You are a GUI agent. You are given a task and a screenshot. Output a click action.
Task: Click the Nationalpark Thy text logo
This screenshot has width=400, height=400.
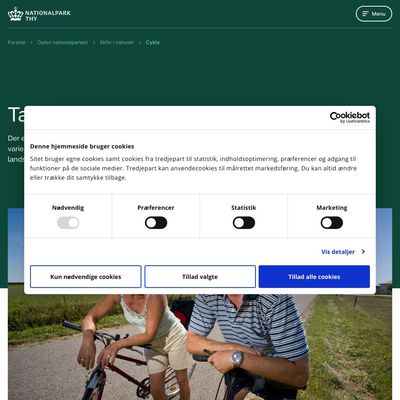coord(48,16)
